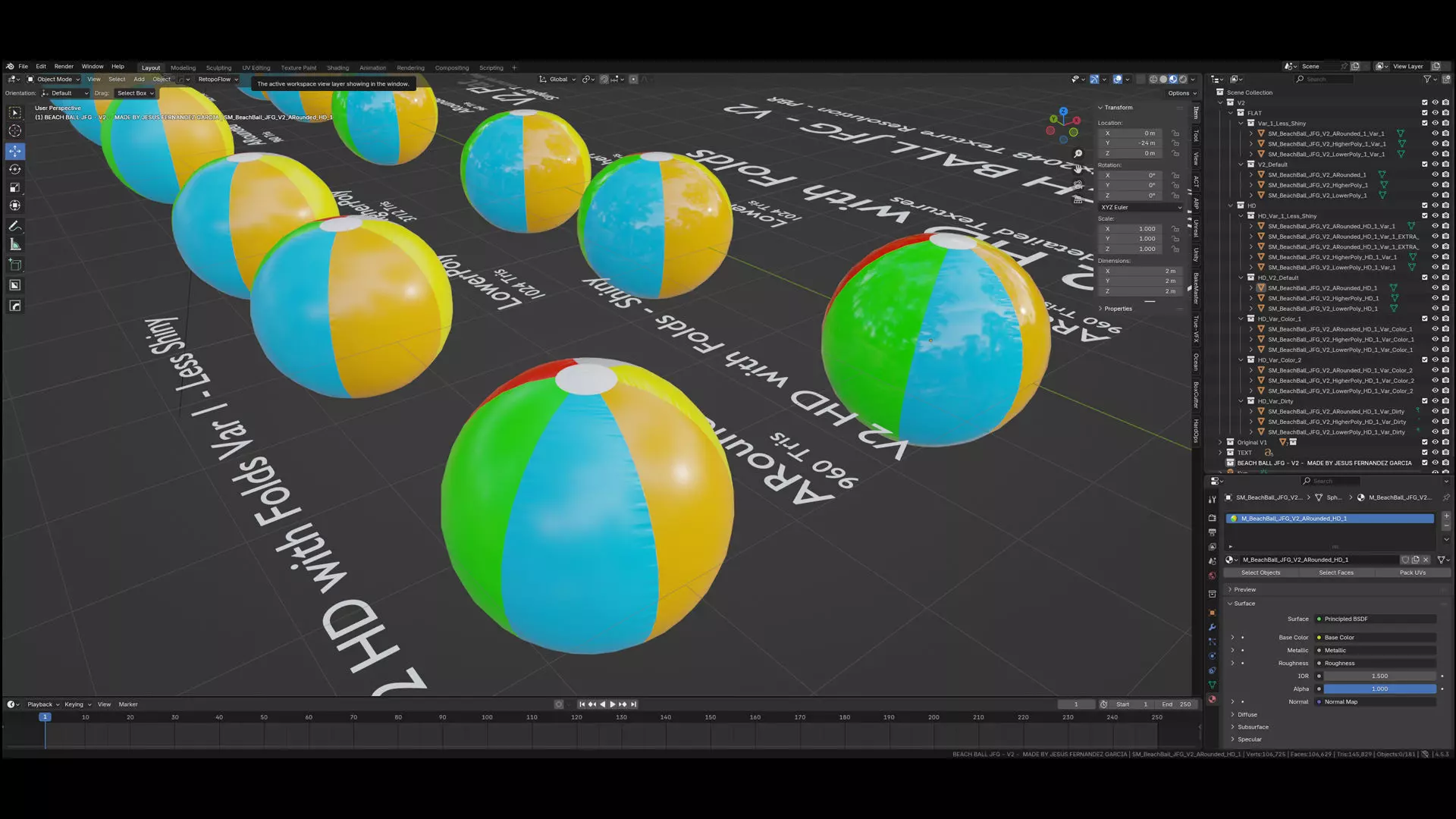Activate the Move tool
Viewport: 1456px width, 819px height.
tap(15, 151)
